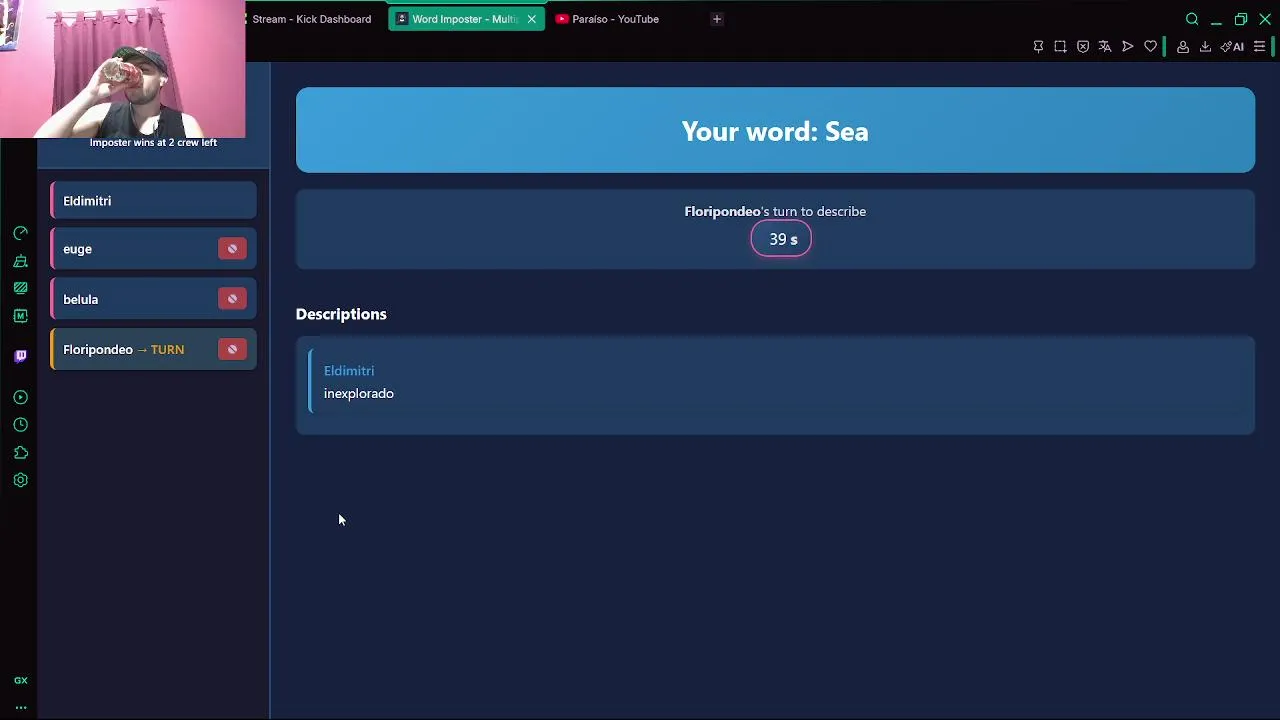Image resolution: width=1280 pixels, height=720 pixels.
Task: Click the red button beside euge
Action: tap(232, 249)
